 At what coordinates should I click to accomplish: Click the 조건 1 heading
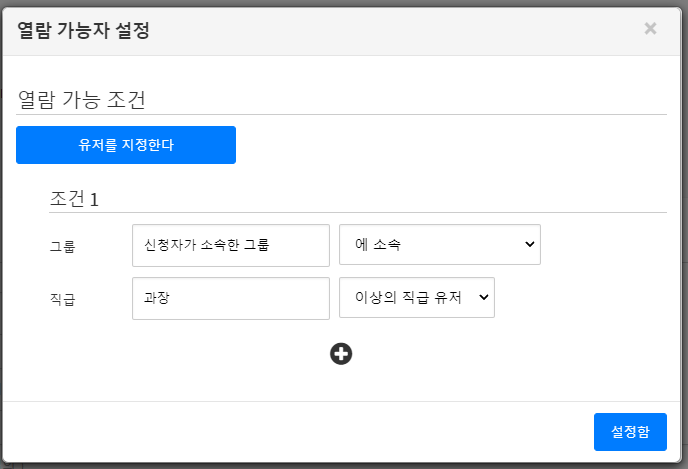74,198
